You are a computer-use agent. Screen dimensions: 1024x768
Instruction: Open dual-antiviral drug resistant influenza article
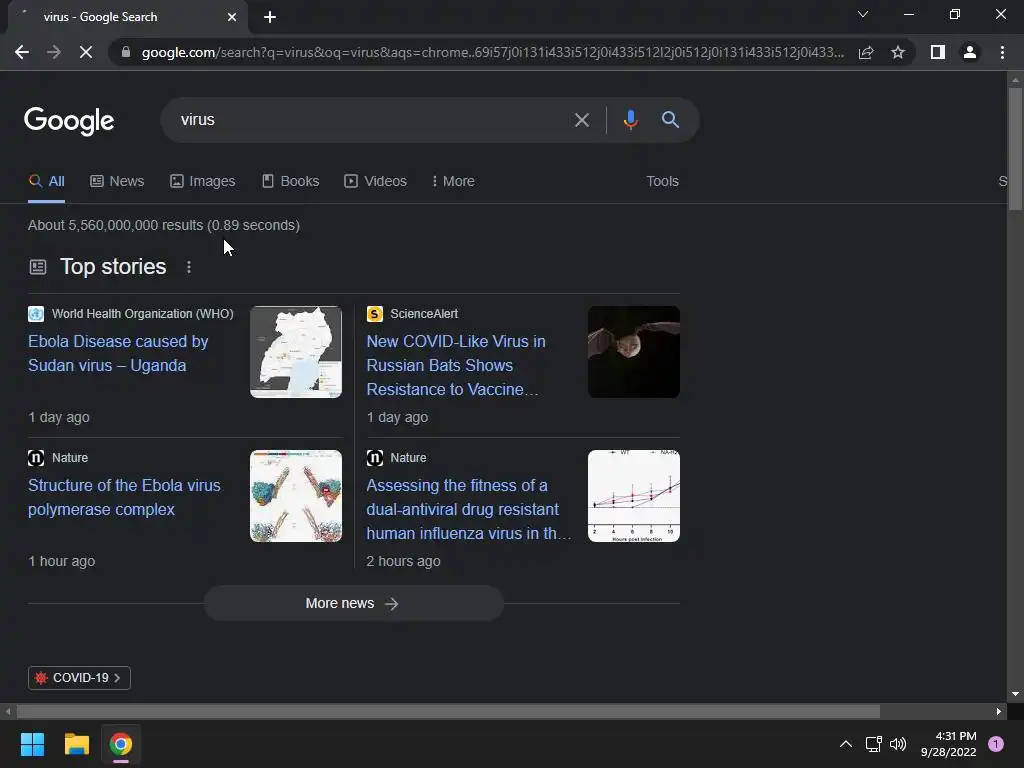[468, 509]
